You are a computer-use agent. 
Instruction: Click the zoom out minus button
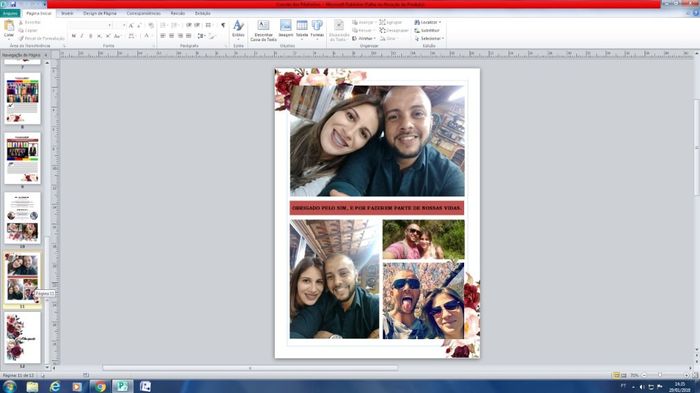tap(644, 375)
